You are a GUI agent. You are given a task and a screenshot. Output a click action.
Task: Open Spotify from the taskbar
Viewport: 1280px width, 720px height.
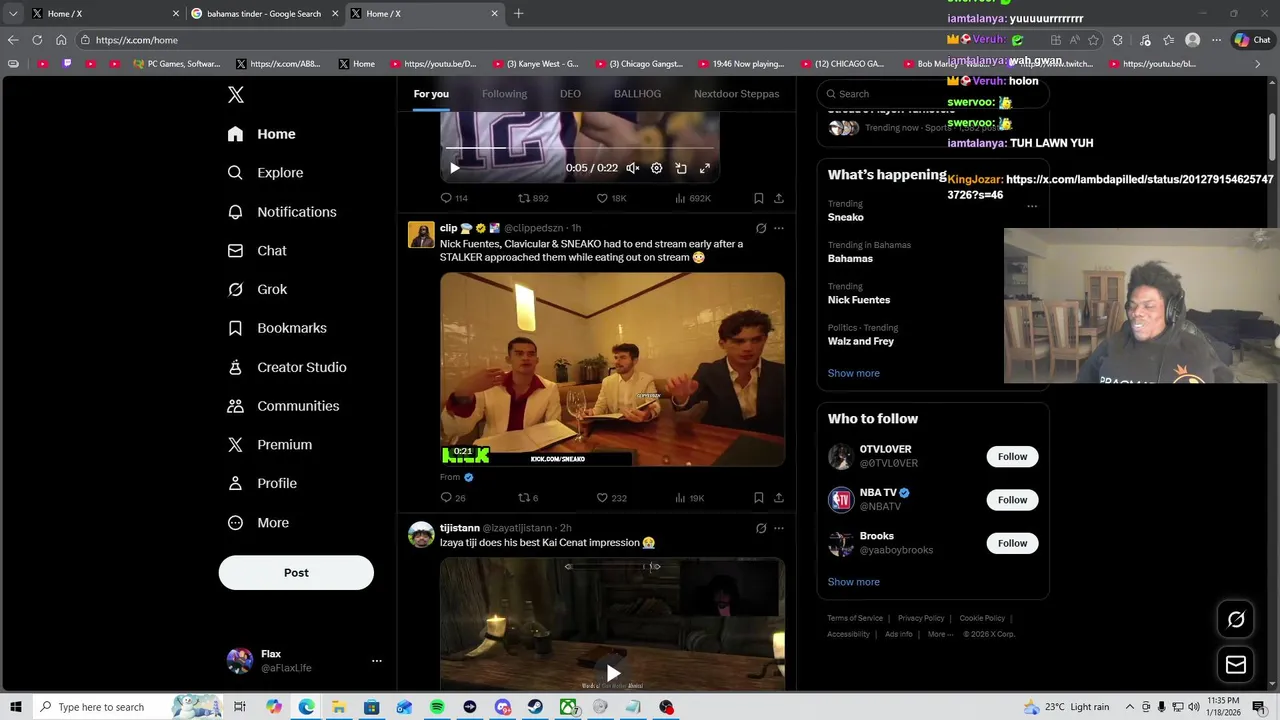pos(437,707)
